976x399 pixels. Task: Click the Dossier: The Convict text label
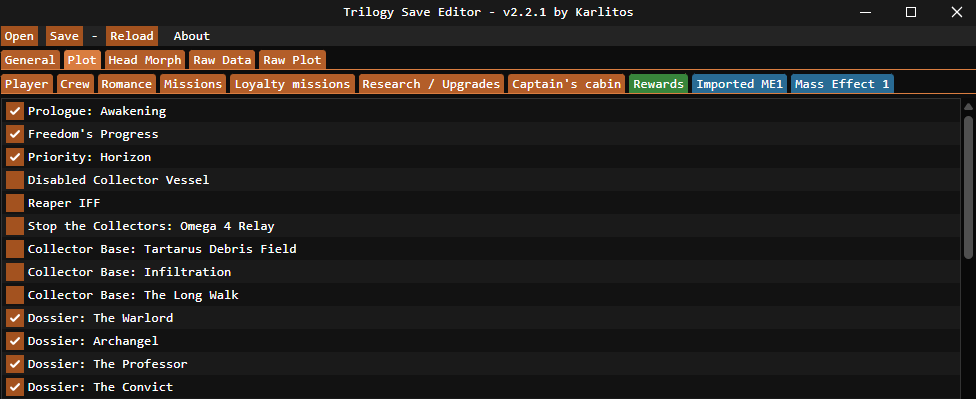point(100,387)
